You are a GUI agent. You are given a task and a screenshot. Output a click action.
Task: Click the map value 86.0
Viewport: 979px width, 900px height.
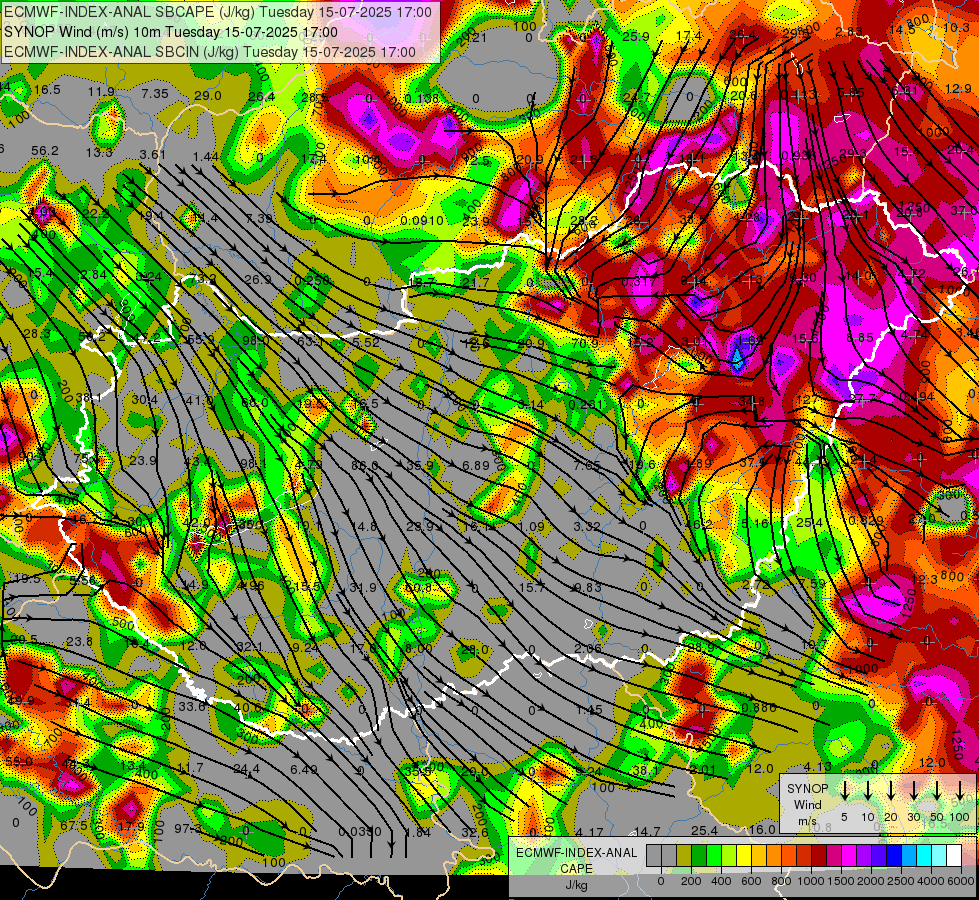[365, 465]
